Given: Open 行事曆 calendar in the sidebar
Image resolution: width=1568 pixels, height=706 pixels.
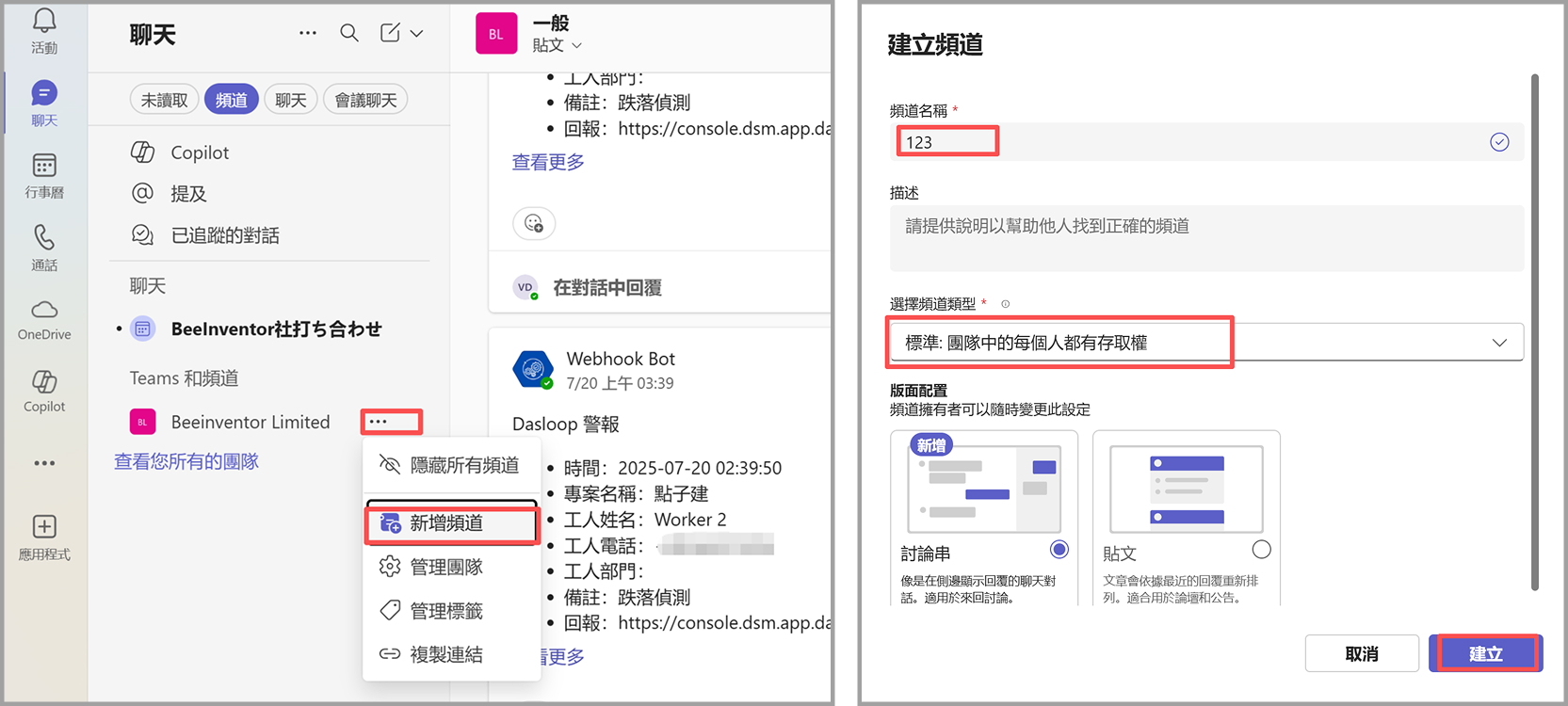Looking at the screenshot, I should click(44, 167).
